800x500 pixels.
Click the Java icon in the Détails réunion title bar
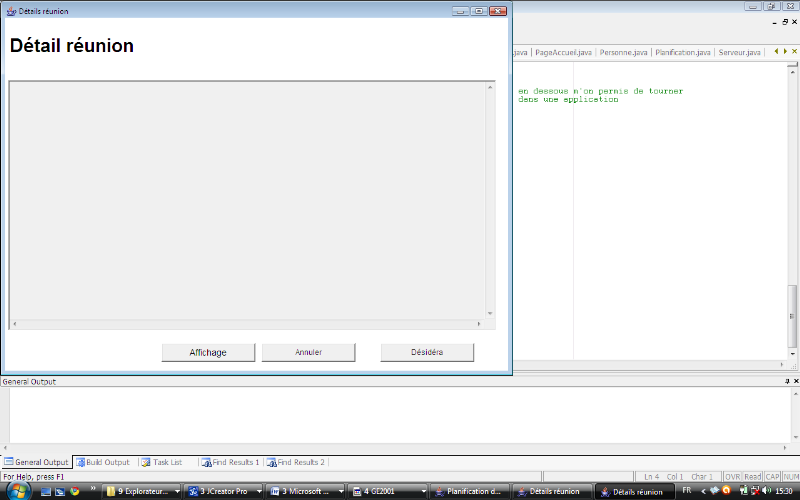11,11
